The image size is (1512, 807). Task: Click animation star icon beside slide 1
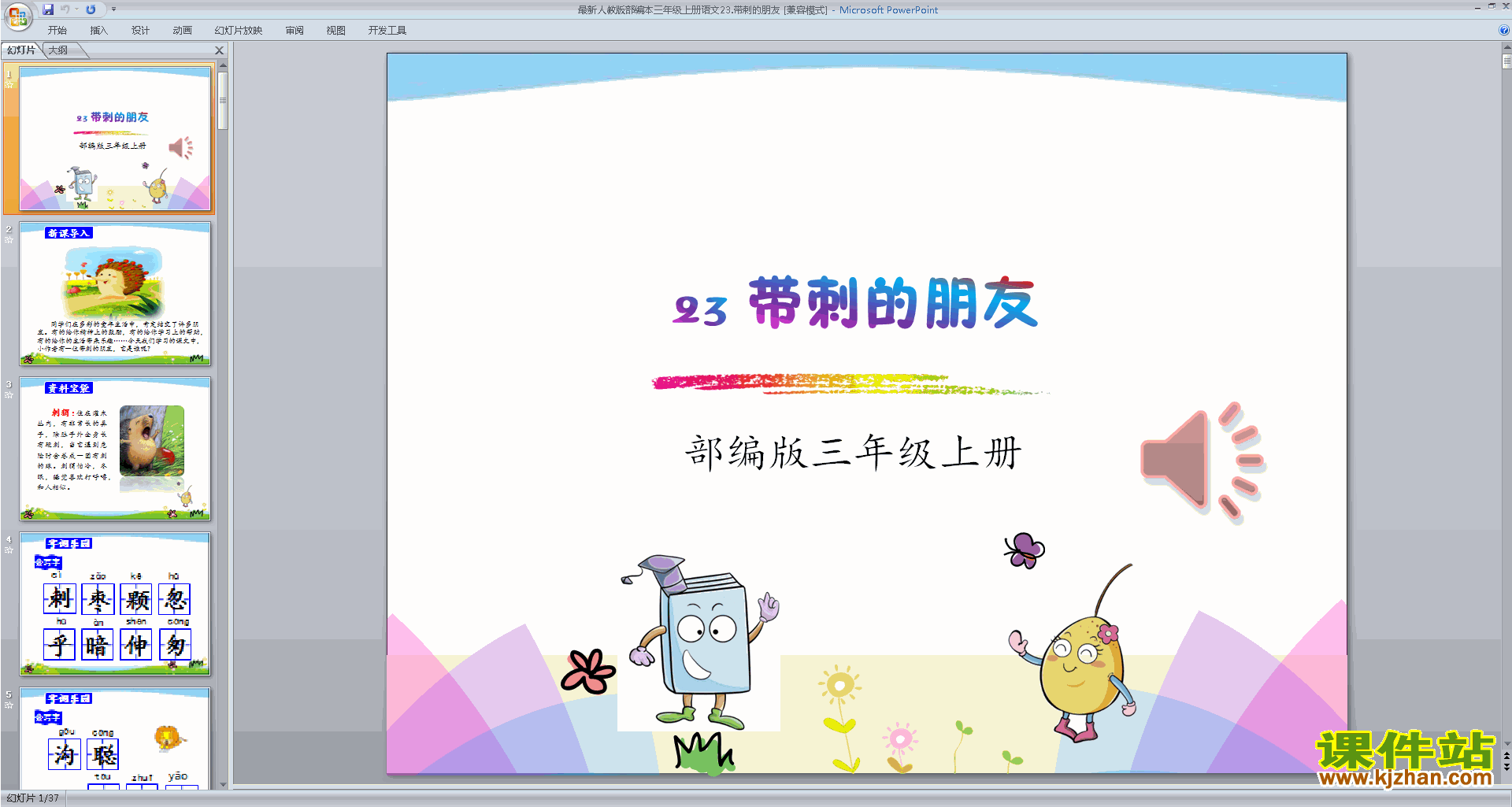(x=9, y=84)
